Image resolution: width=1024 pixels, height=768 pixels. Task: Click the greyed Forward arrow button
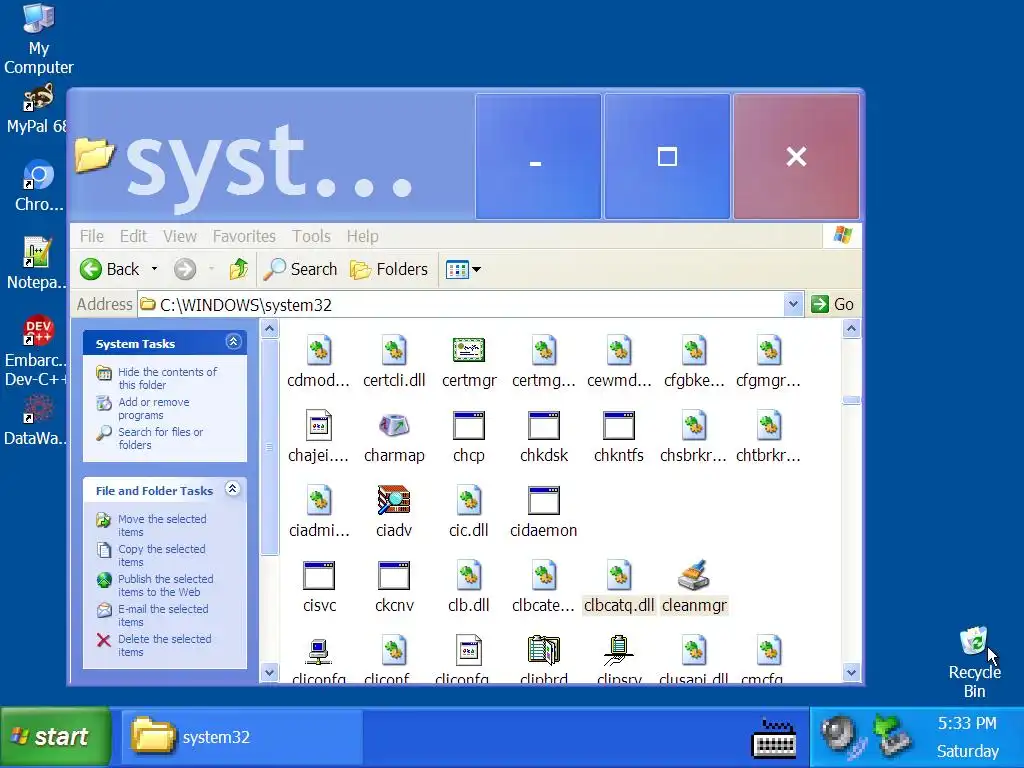pos(185,269)
